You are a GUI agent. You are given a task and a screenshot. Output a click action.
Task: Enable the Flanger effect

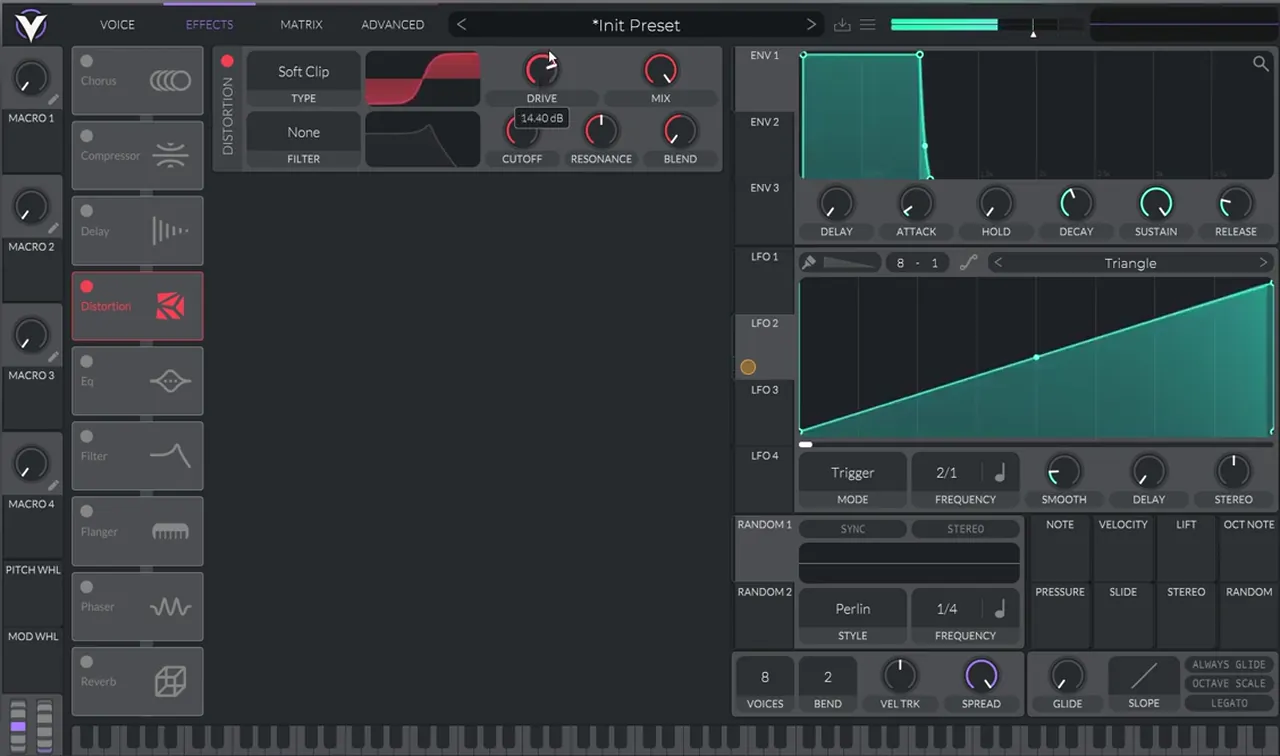click(x=87, y=512)
